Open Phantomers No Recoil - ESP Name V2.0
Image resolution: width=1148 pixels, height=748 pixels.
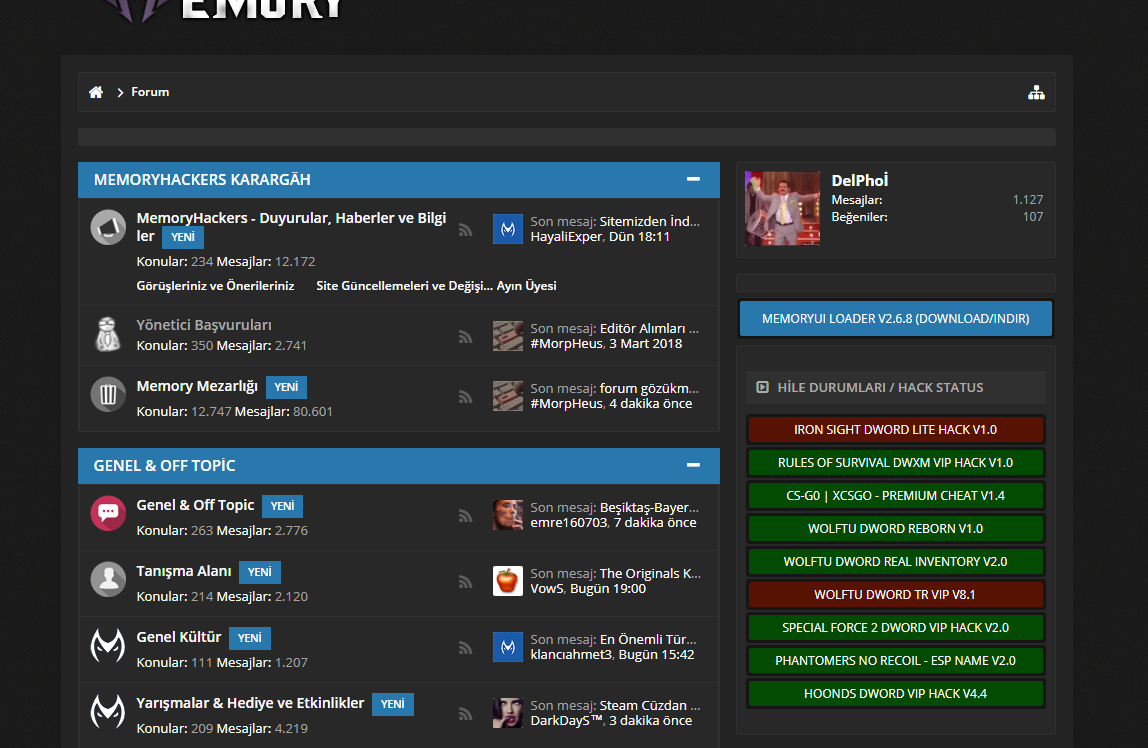click(895, 660)
